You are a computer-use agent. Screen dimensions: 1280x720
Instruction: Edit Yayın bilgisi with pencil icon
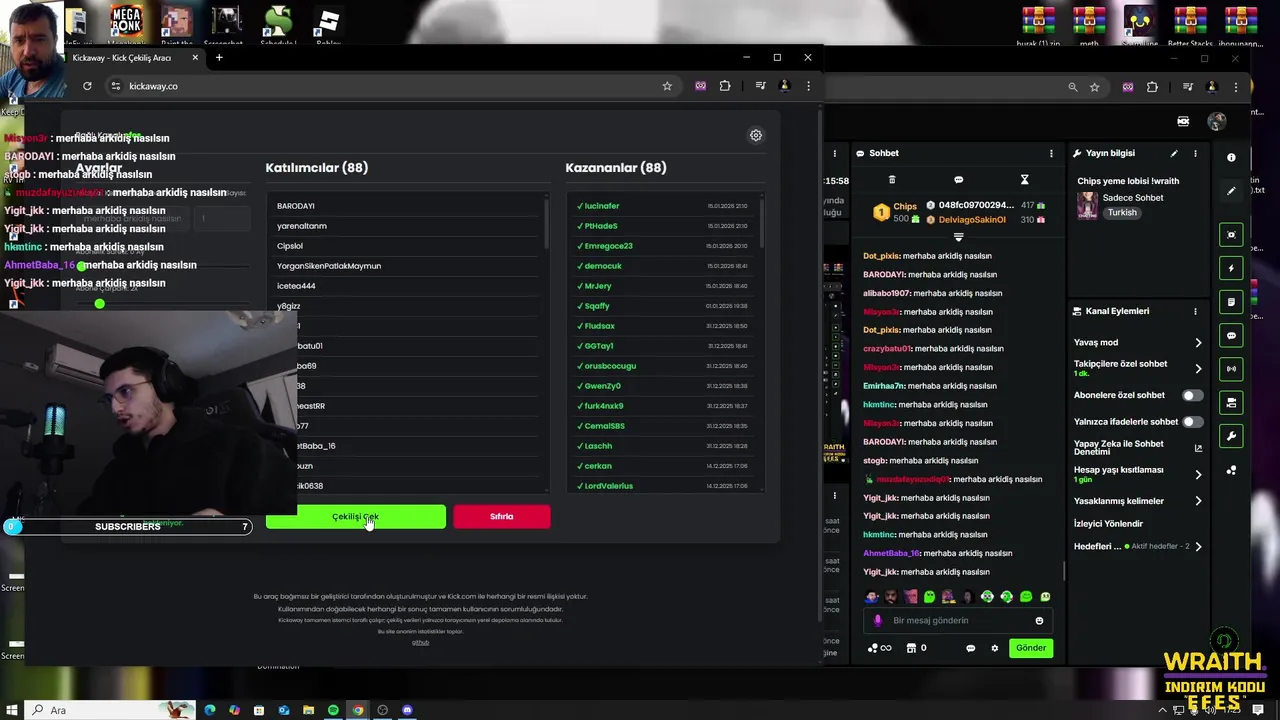(x=1174, y=153)
